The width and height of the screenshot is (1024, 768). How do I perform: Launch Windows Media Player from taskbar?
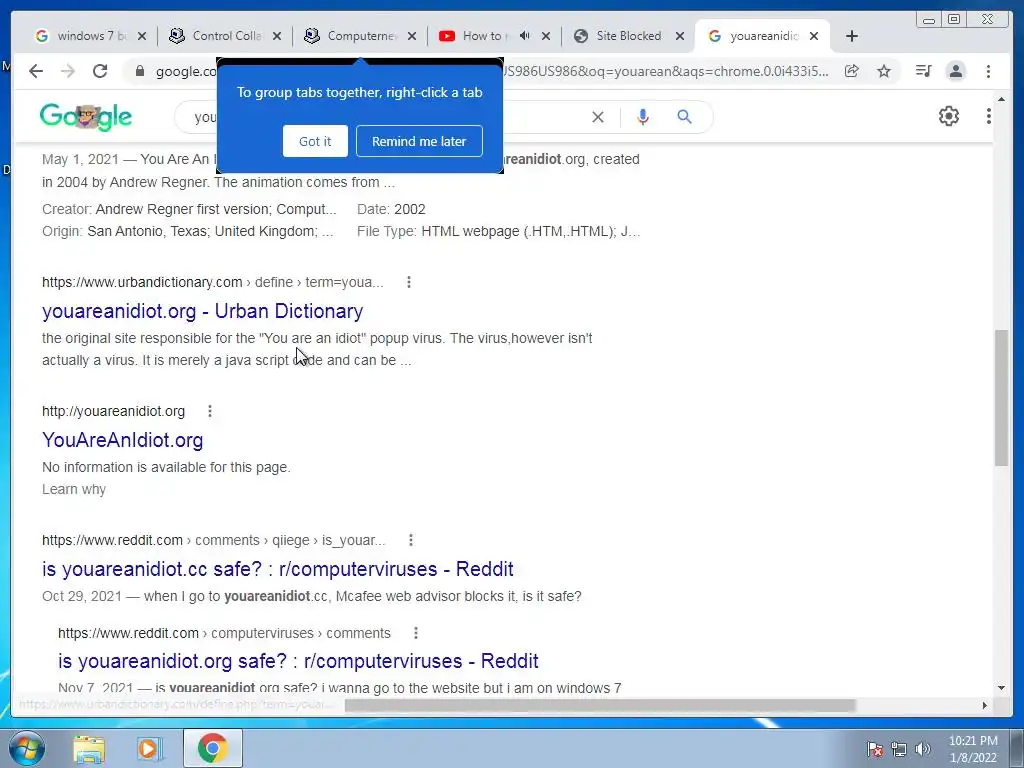click(x=150, y=749)
